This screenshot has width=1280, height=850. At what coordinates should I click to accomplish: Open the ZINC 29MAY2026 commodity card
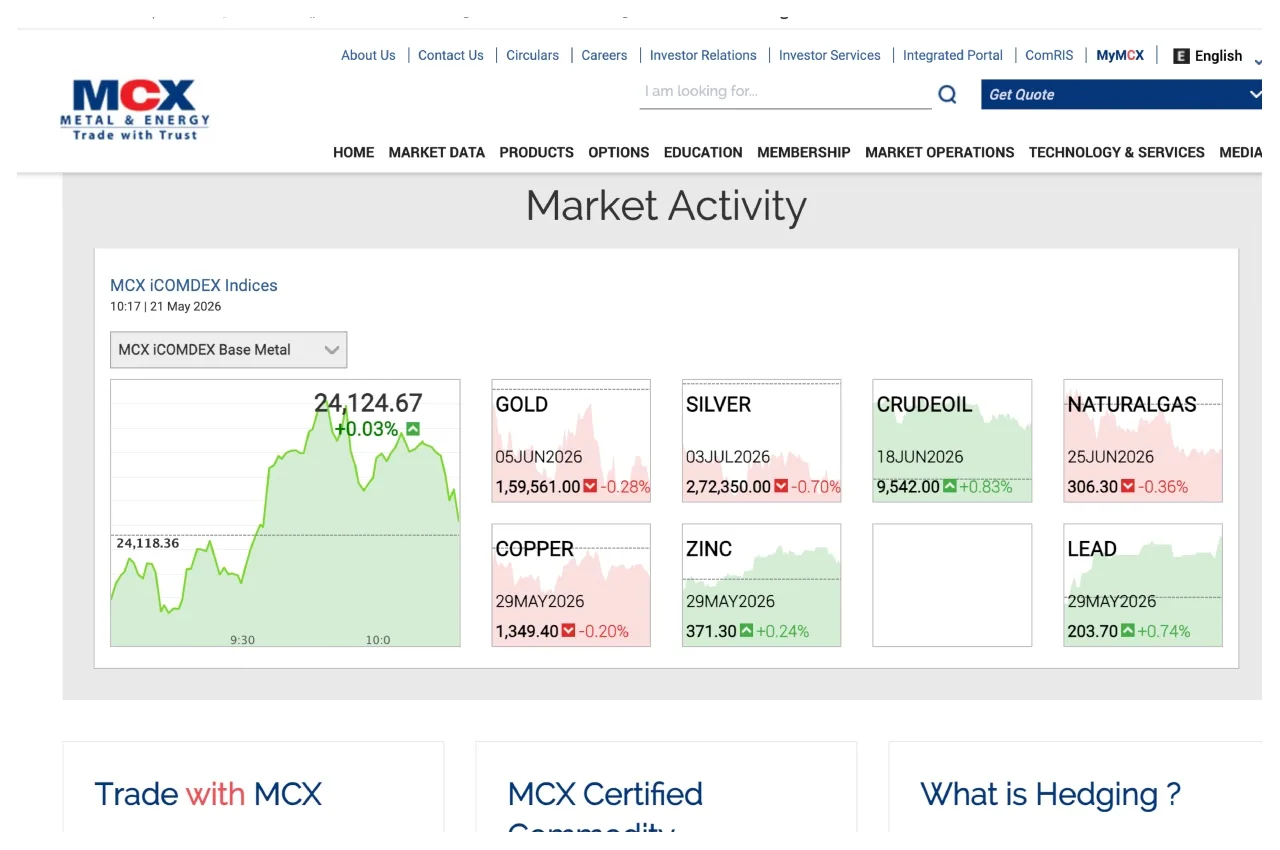pyautogui.click(x=762, y=585)
